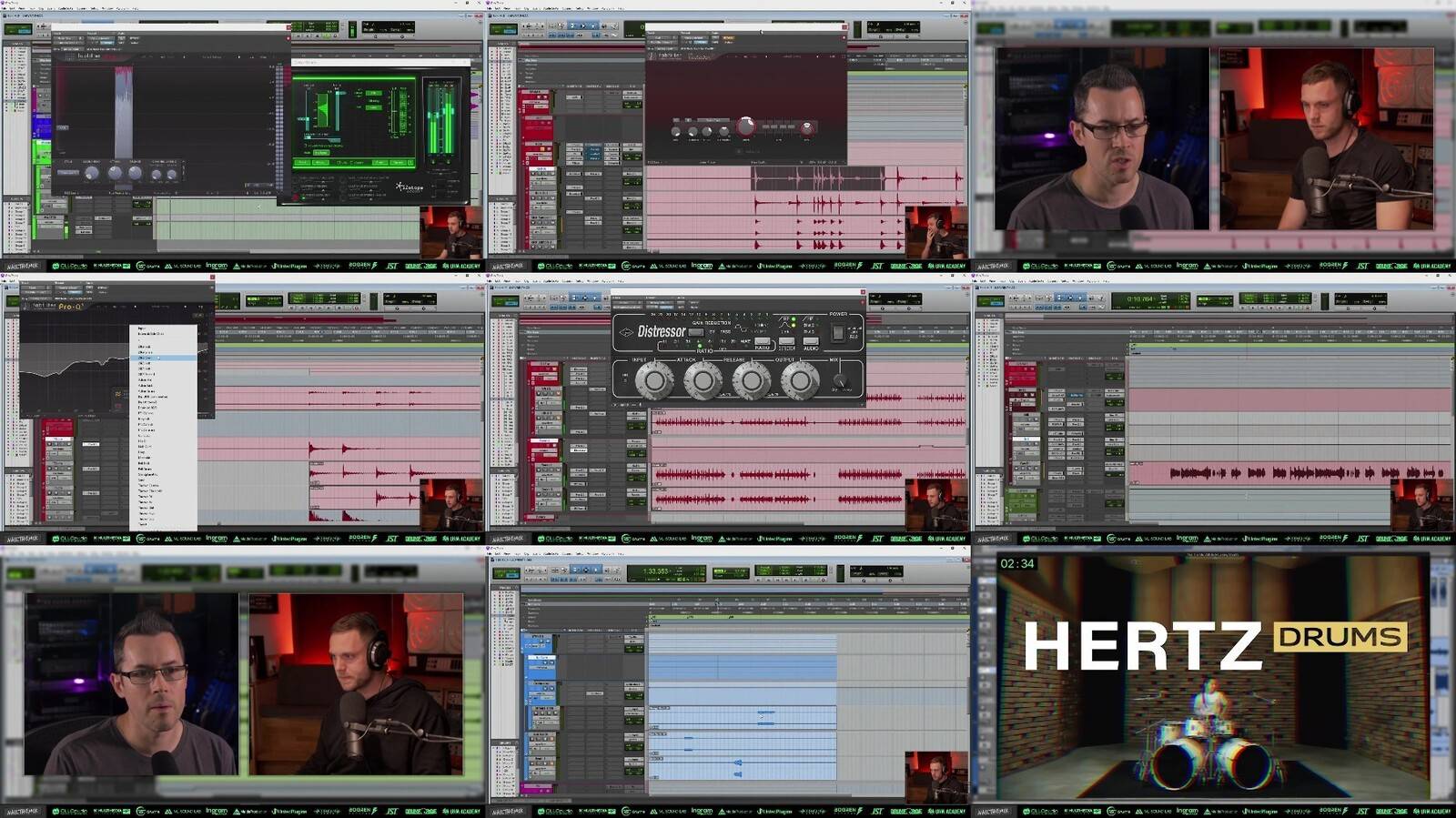Click the 02:34 timestamp on the Hertz video
The image size is (1456, 818).
point(1016,564)
